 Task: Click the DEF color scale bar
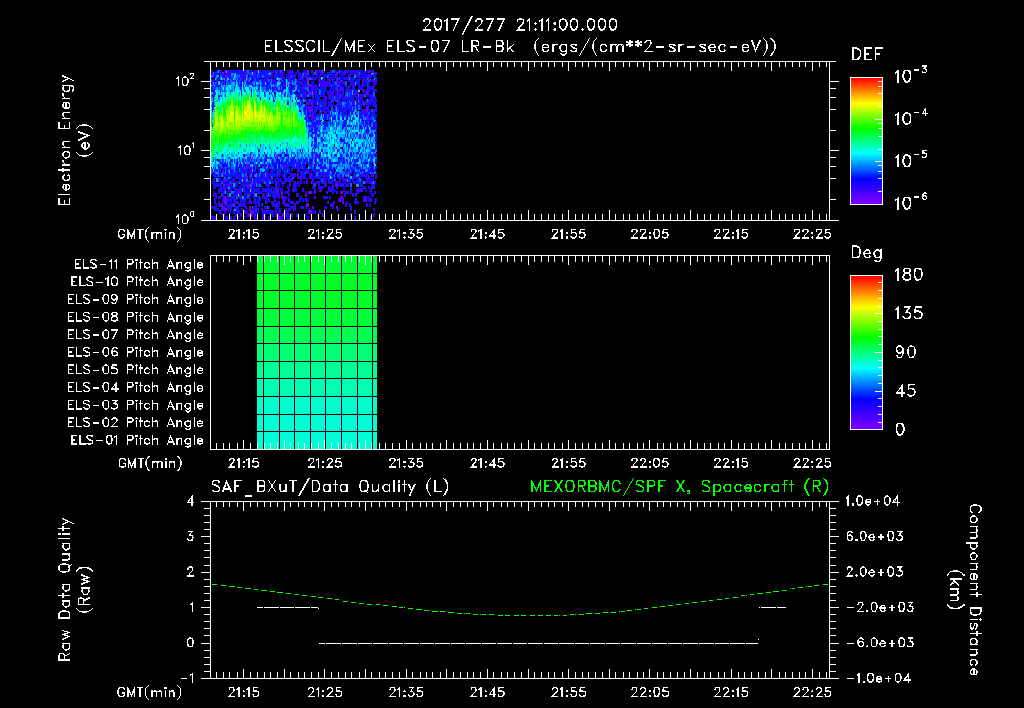pyautogui.click(x=866, y=140)
